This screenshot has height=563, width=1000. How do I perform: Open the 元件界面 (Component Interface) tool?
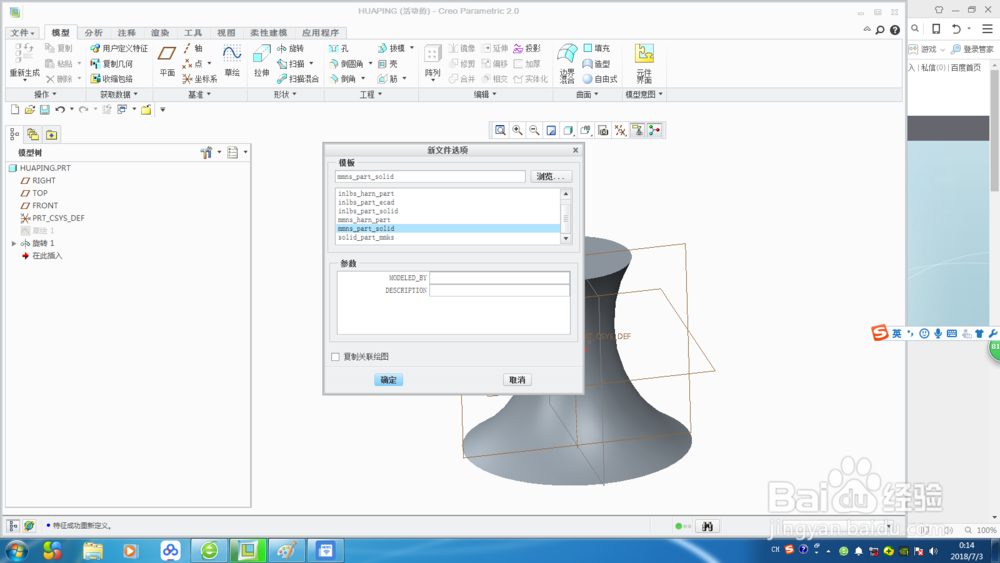click(644, 64)
